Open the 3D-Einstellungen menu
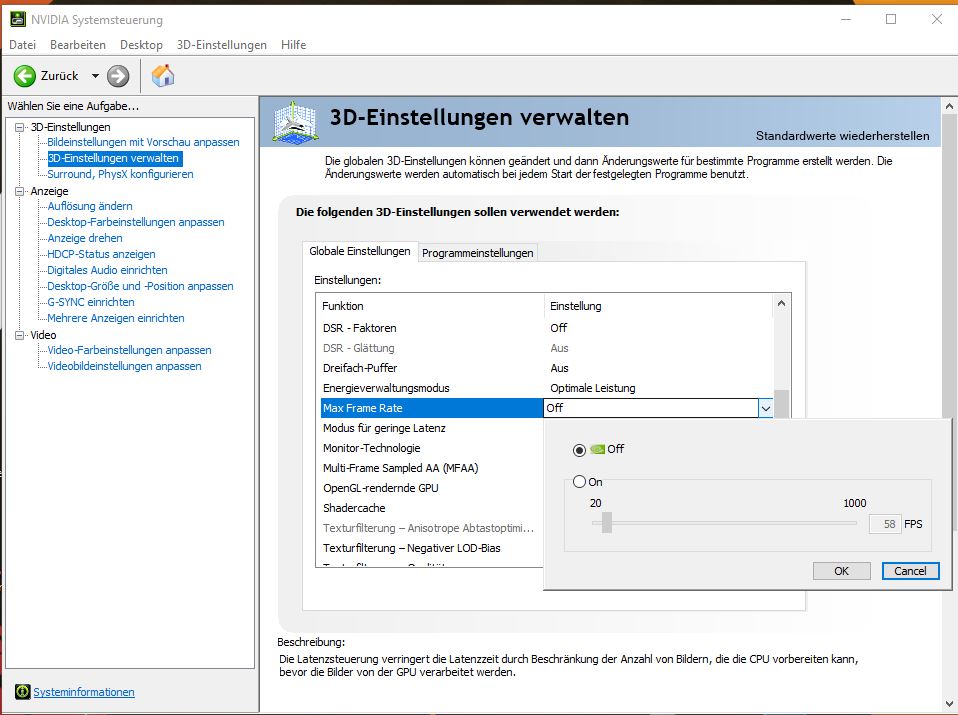 (x=222, y=45)
